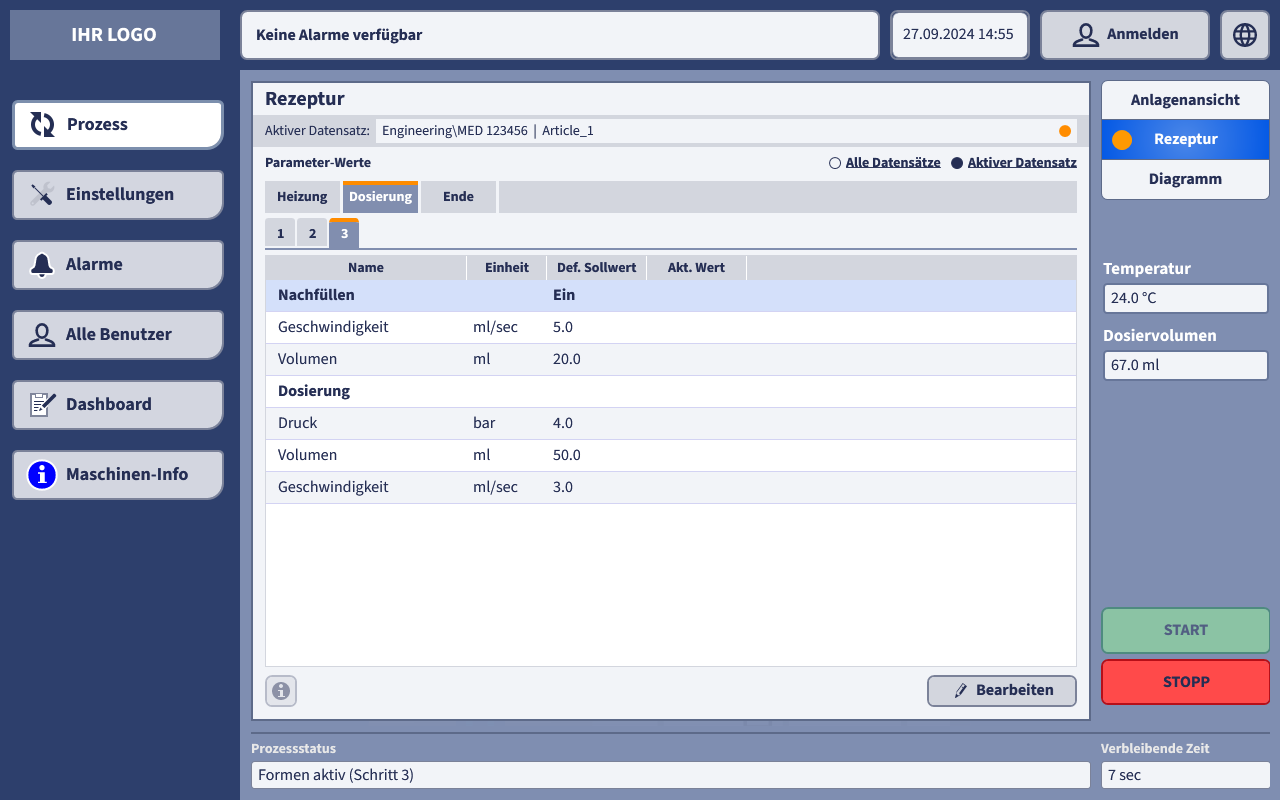1280x800 pixels.
Task: Go to Alarme page
Action: 118,265
